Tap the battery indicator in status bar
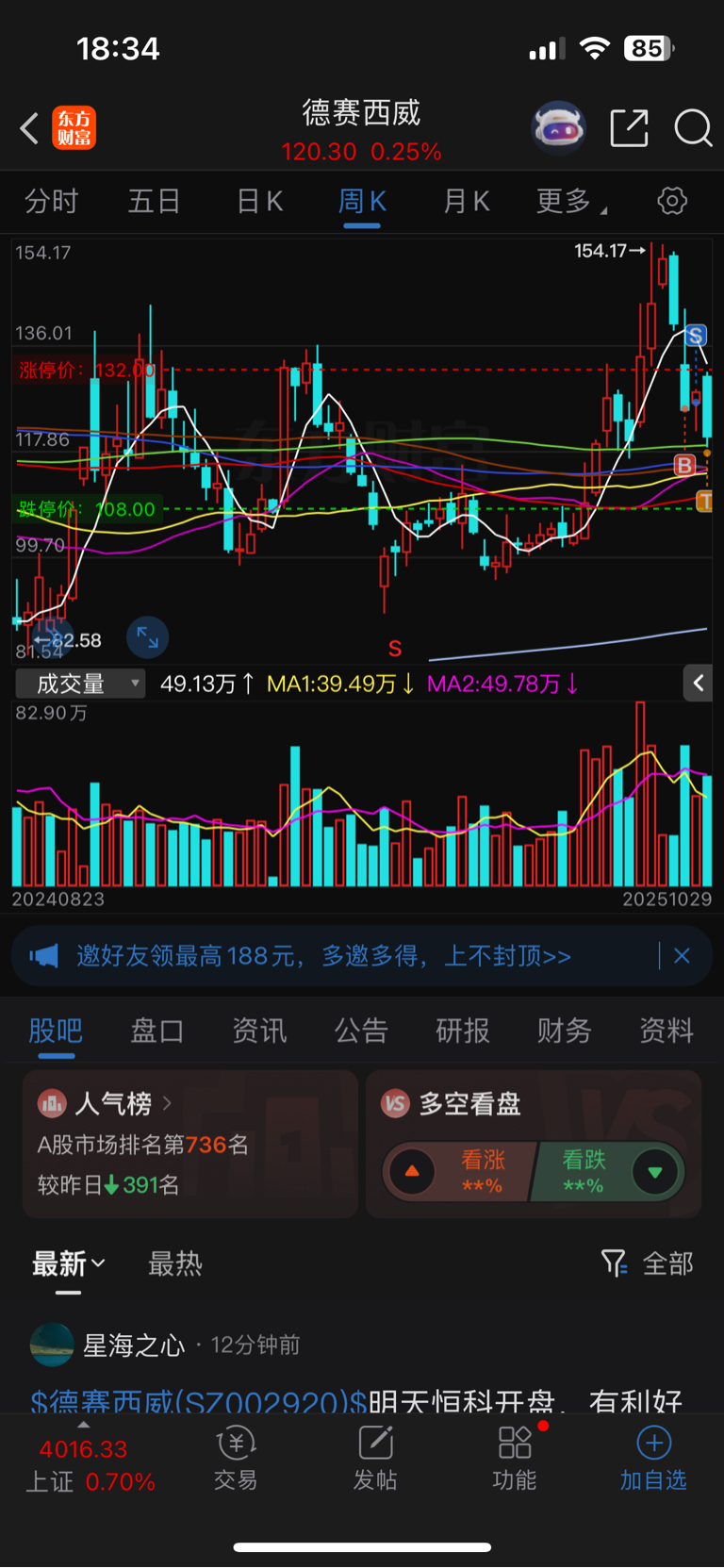 tap(648, 48)
